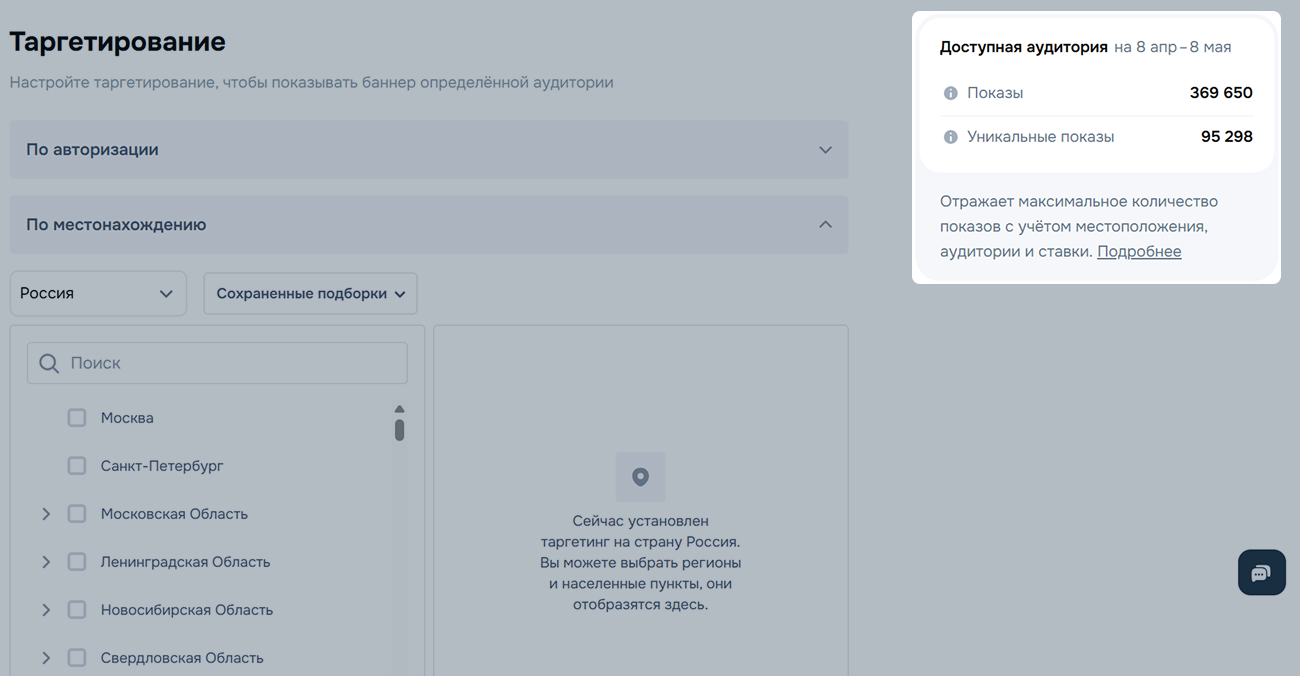1300x676 pixels.
Task: Select the Ленинградская Область checkbox
Action: pyautogui.click(x=77, y=562)
